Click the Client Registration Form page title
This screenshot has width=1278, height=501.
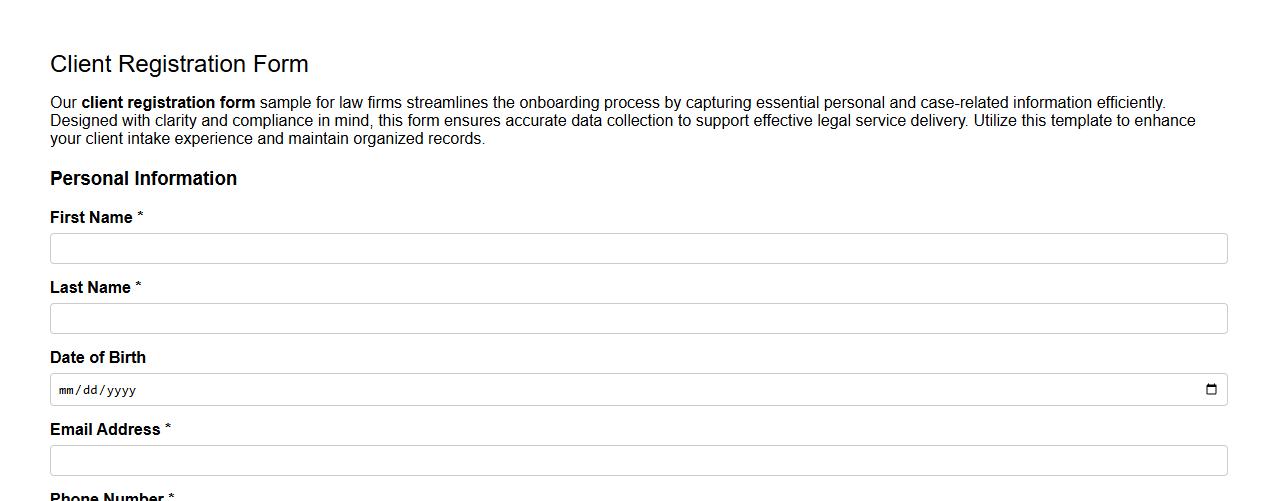179,64
